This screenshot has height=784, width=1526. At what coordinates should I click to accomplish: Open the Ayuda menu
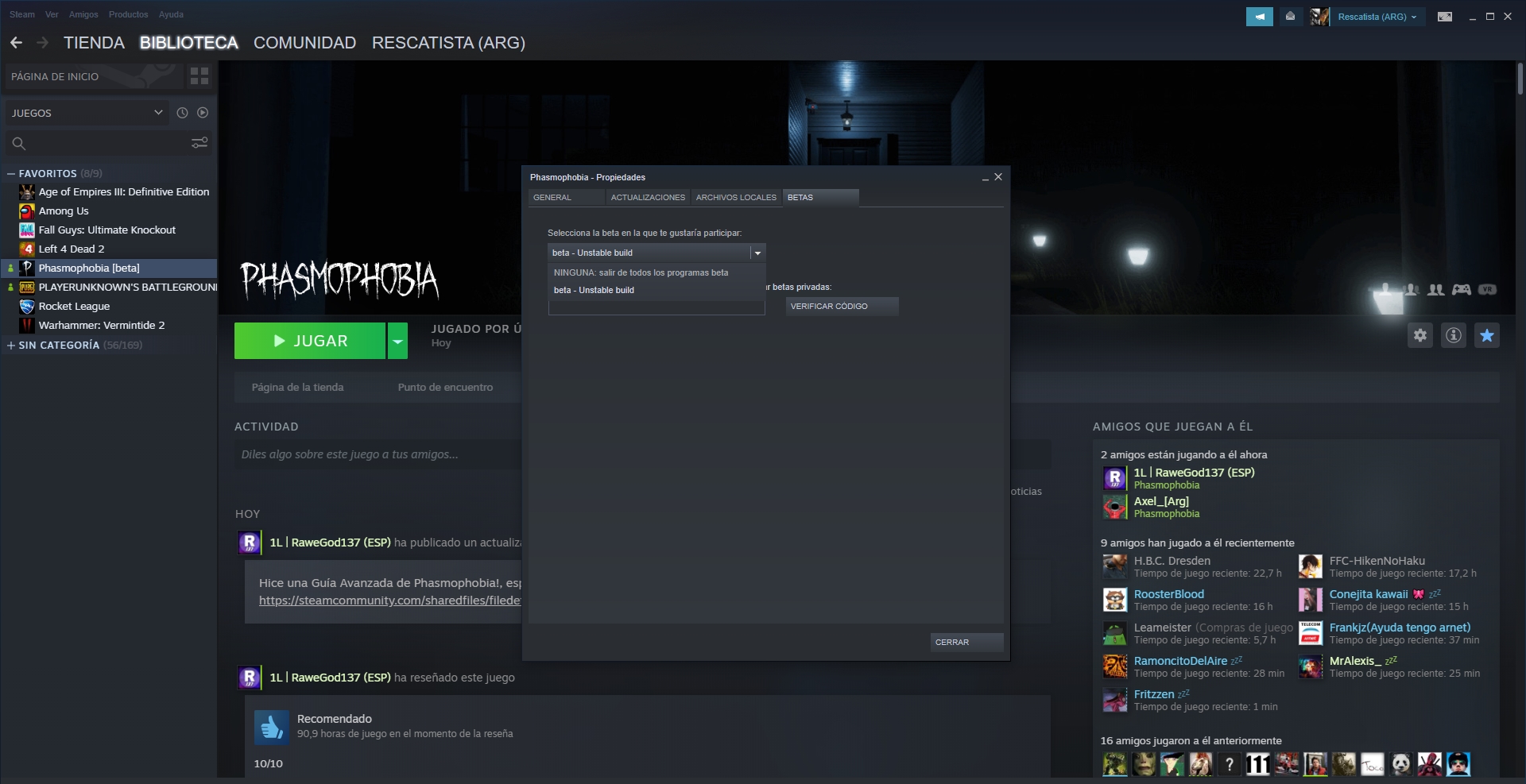point(171,14)
